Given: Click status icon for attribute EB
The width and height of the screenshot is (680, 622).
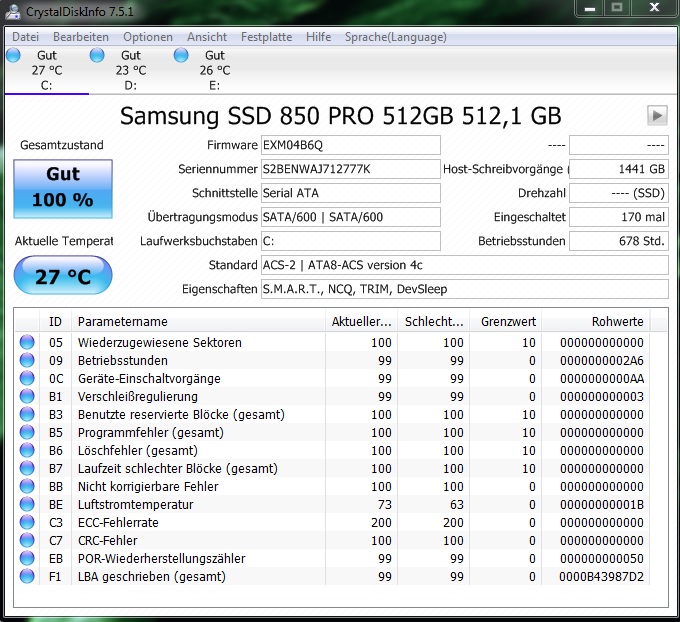Looking at the screenshot, I should (x=27, y=558).
